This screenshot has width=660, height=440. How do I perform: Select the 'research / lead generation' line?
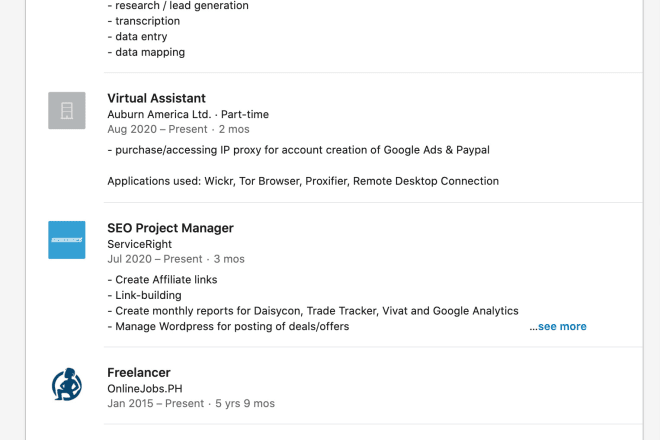[x=178, y=5]
